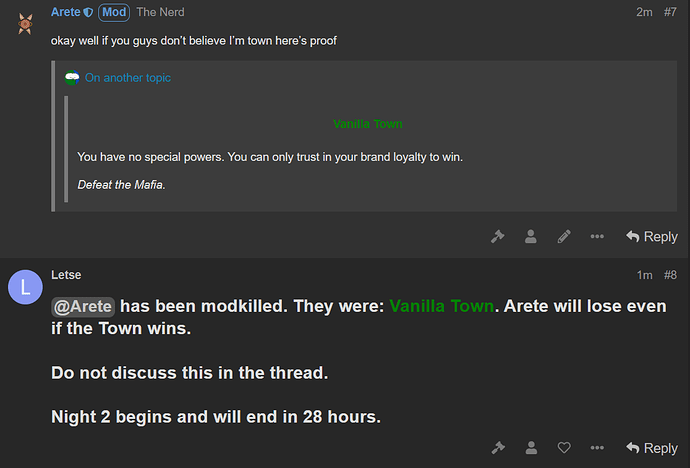The image size is (690, 468).
Task: Click the 1m timestamp on post #8
Action: coord(644,275)
